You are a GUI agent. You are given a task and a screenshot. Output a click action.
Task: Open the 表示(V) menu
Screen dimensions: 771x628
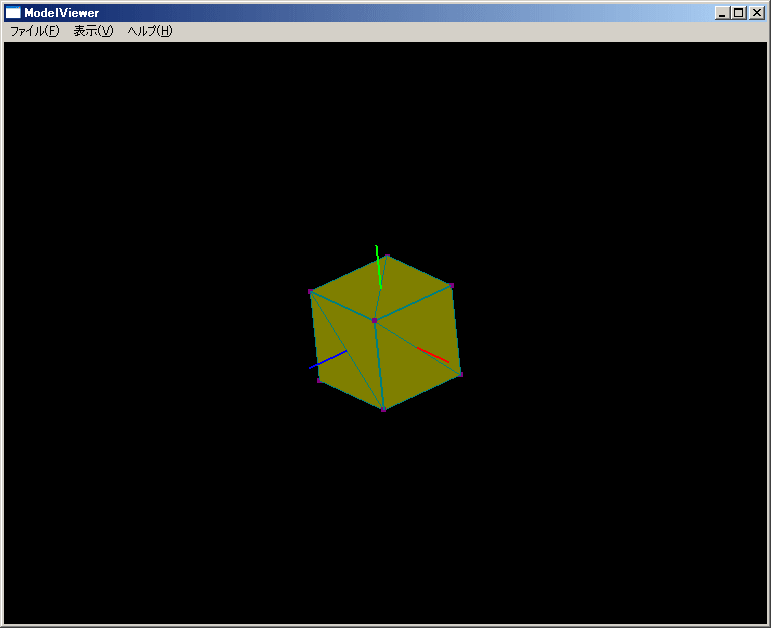93,31
